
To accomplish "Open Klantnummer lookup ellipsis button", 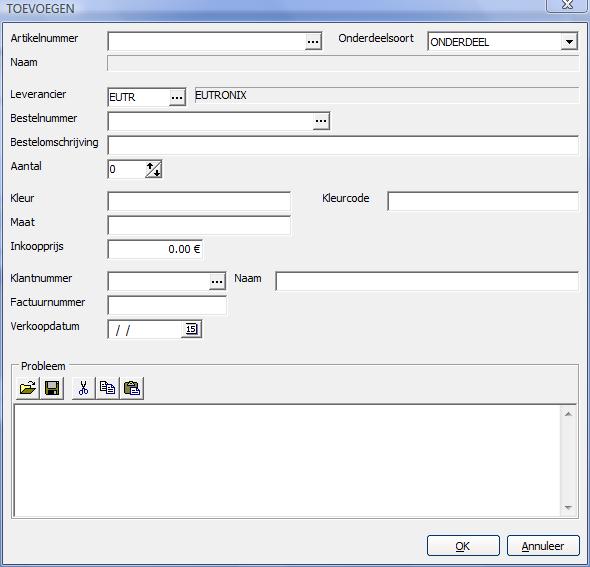I will (x=217, y=281).
